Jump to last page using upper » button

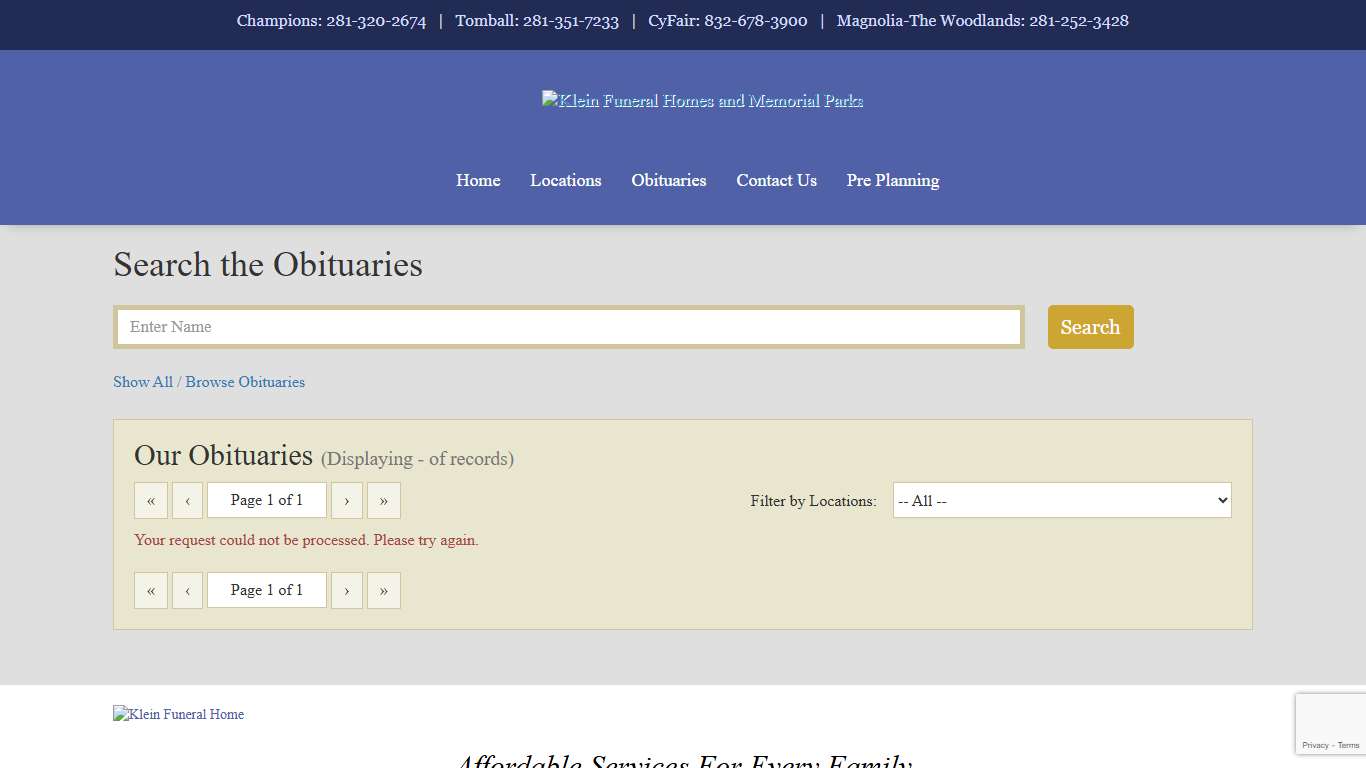384,501
